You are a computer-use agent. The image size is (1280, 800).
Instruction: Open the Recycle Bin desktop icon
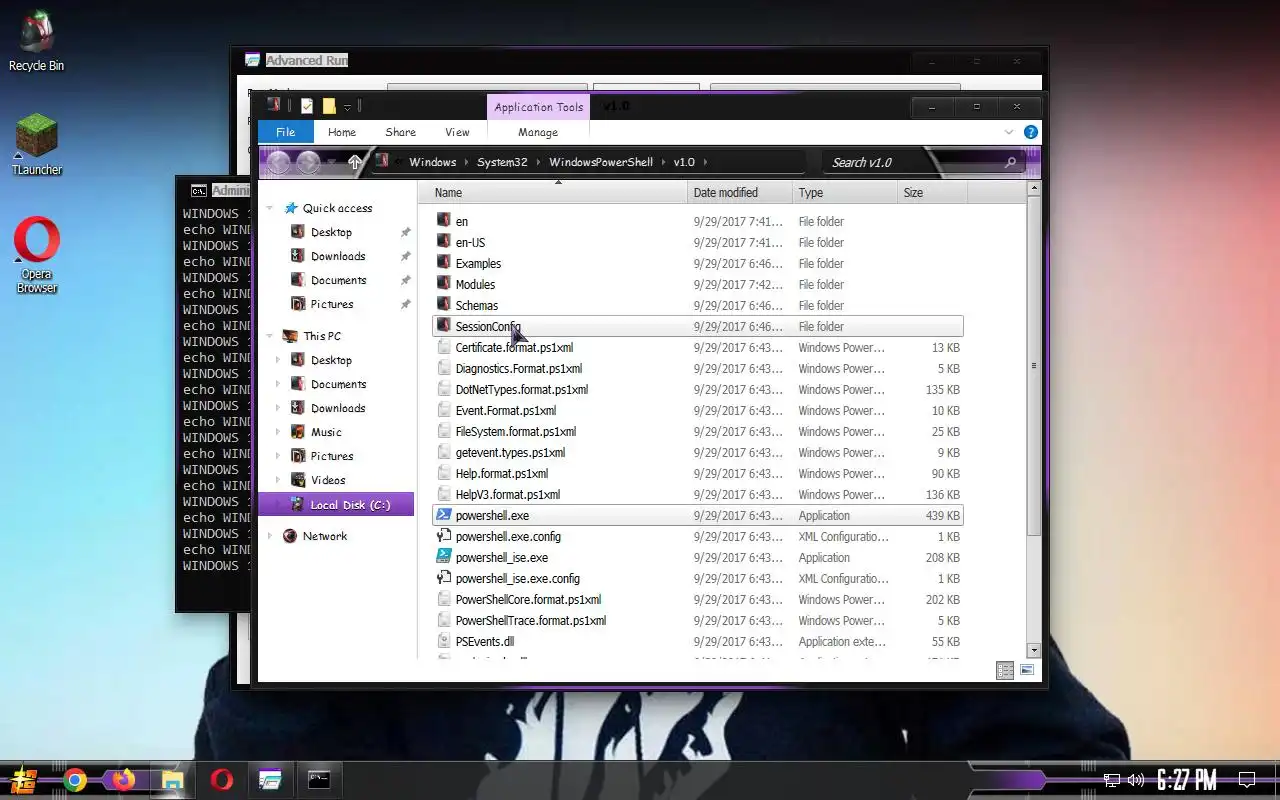[36, 40]
